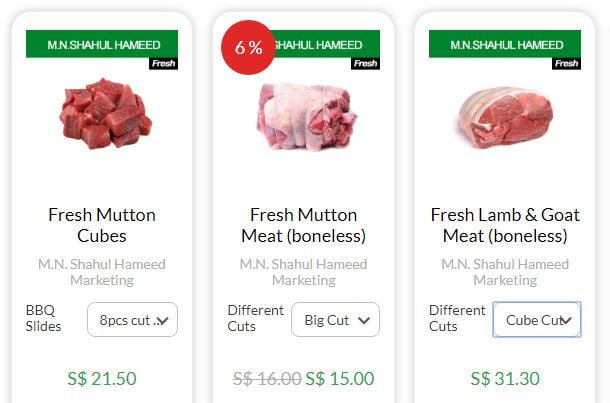Expand the 'Cube Cut' Different Cuts dropdown
610x403 pixels.
537,320
